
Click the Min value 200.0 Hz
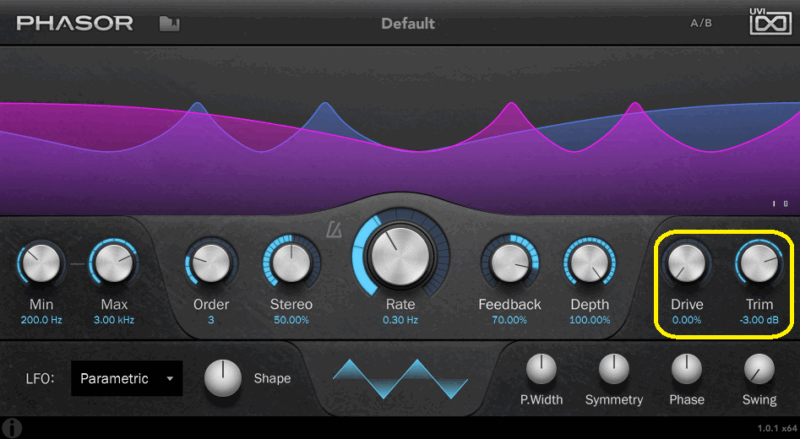pos(41,320)
